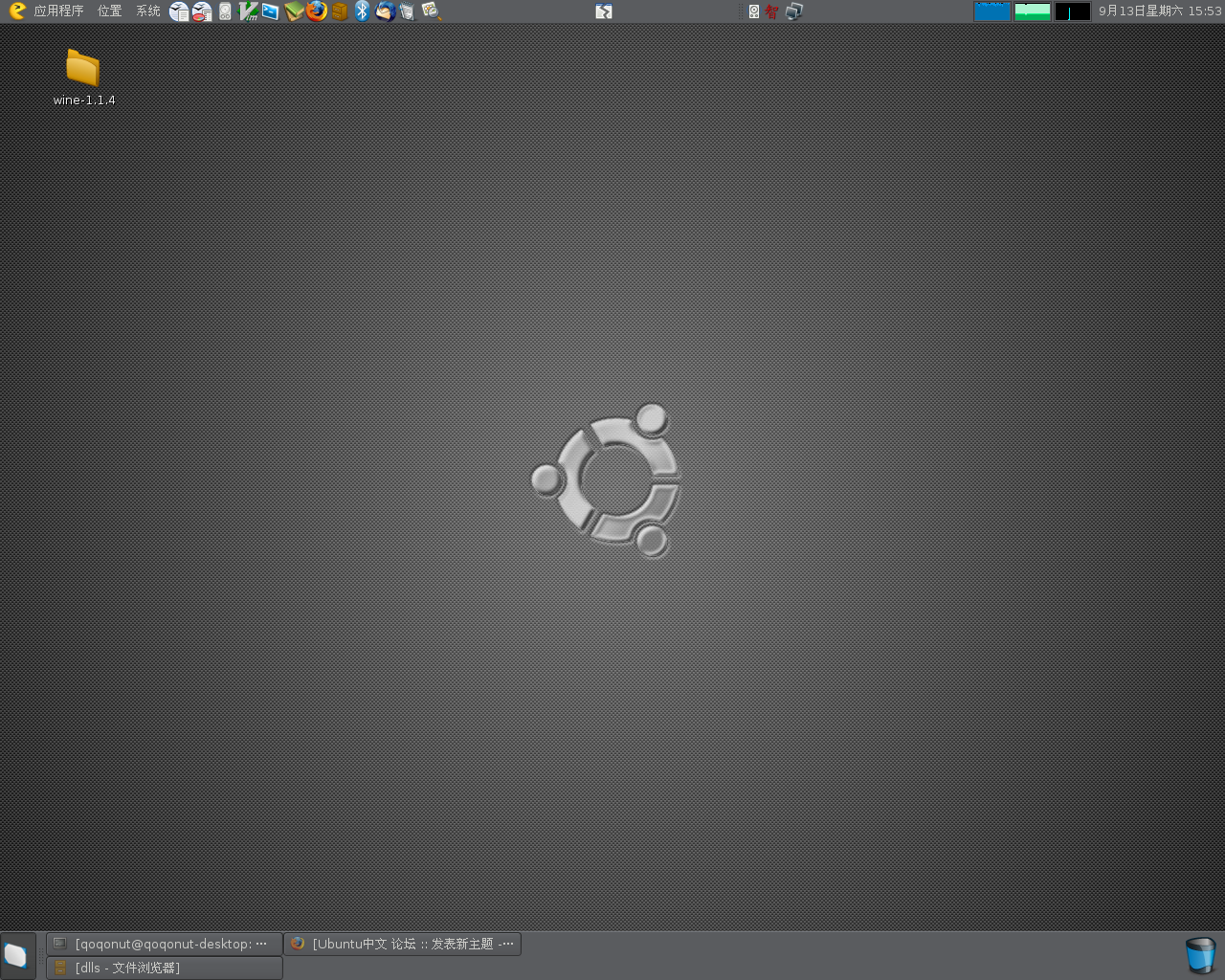This screenshot has width=1225, height=980.
Task: Open the 系统 menu
Action: pyautogui.click(x=148, y=11)
